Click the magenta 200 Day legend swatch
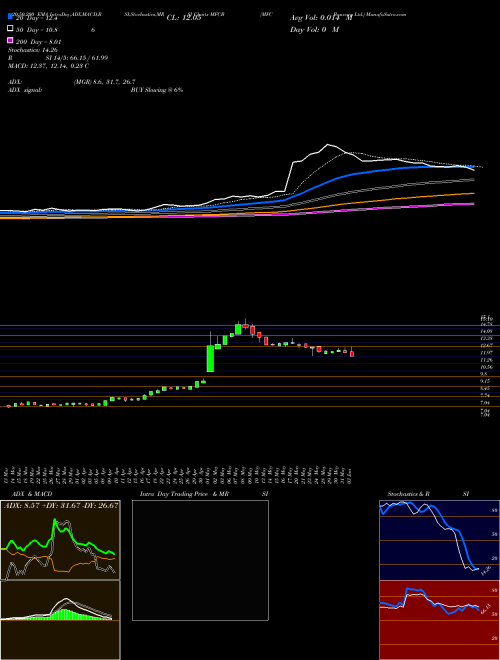The width and height of the screenshot is (500, 660). 10,40
